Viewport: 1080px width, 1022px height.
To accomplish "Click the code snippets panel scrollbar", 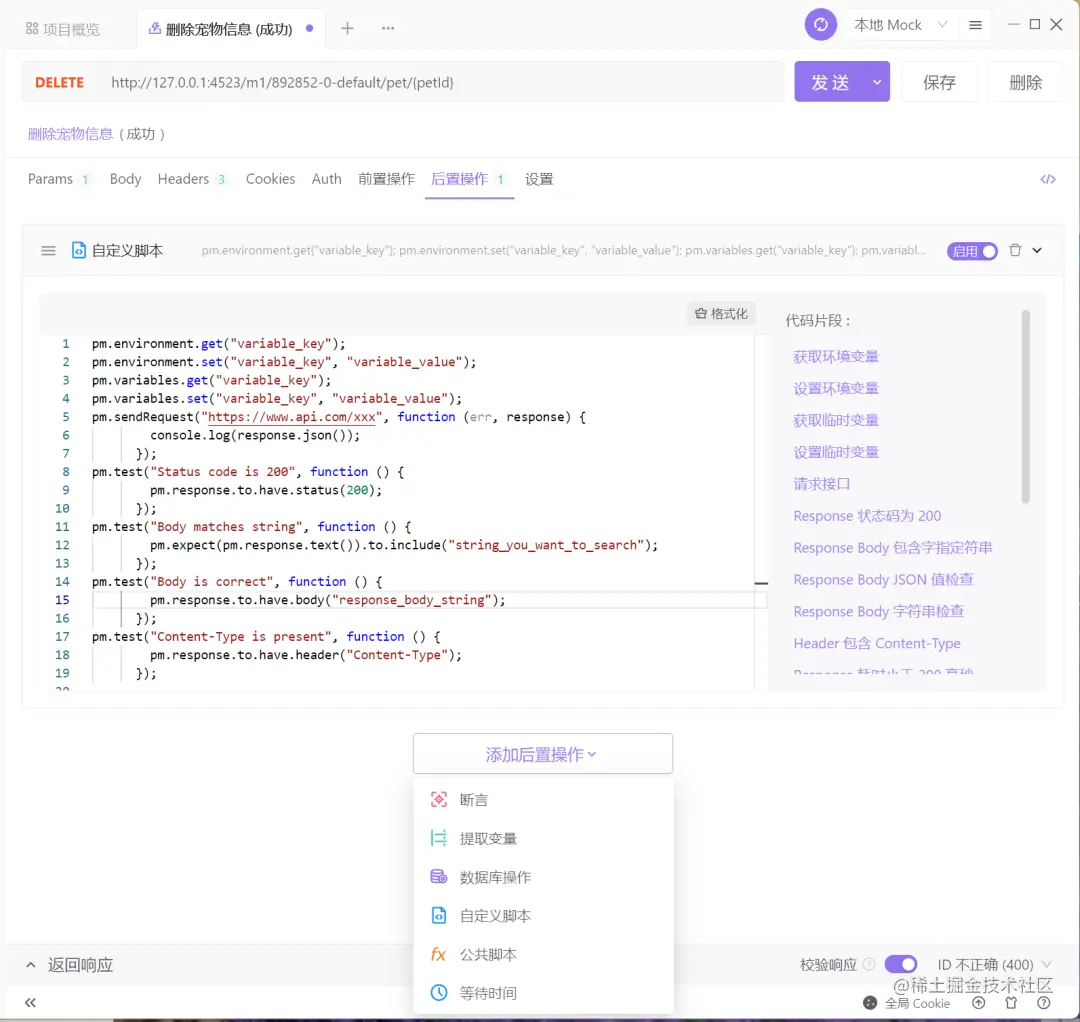I will (1025, 406).
